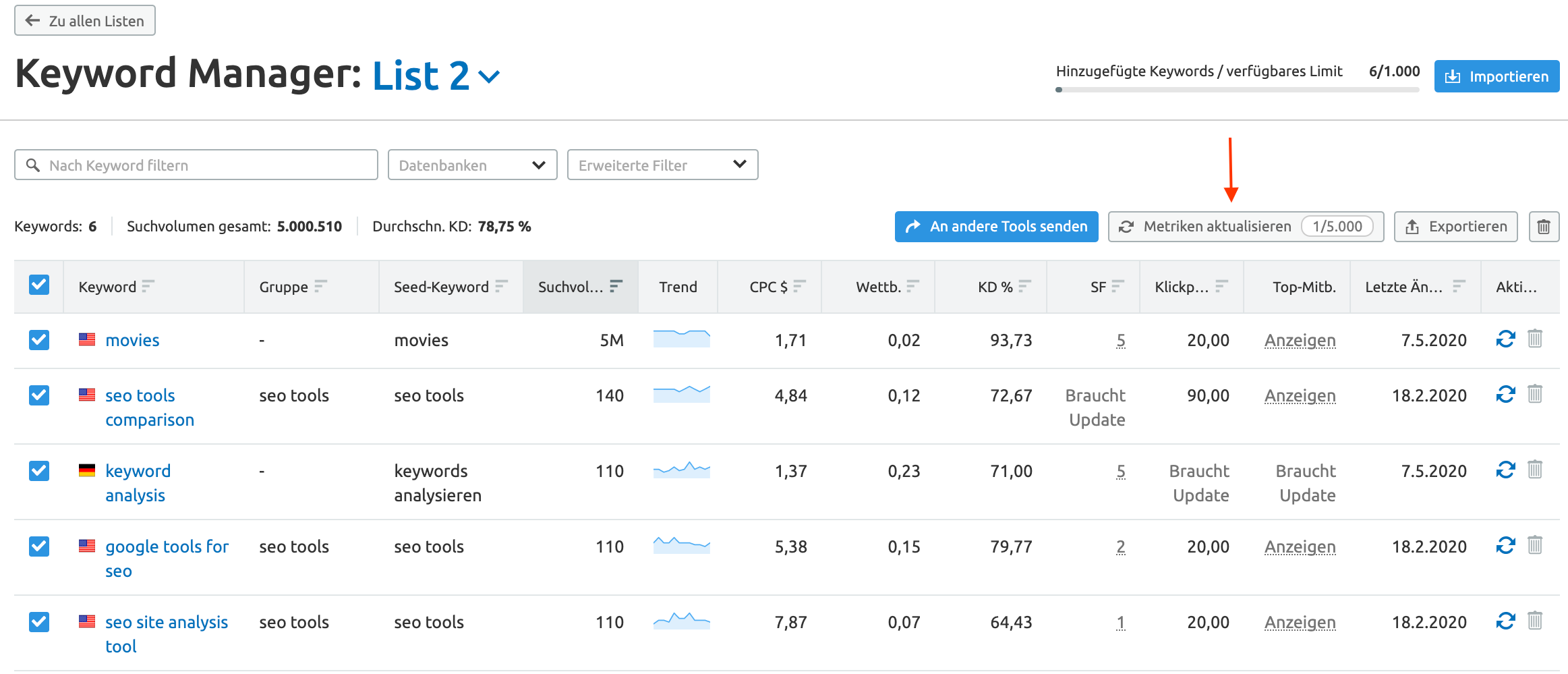Click Anzeigen in google tools for seo row

coord(1300,546)
